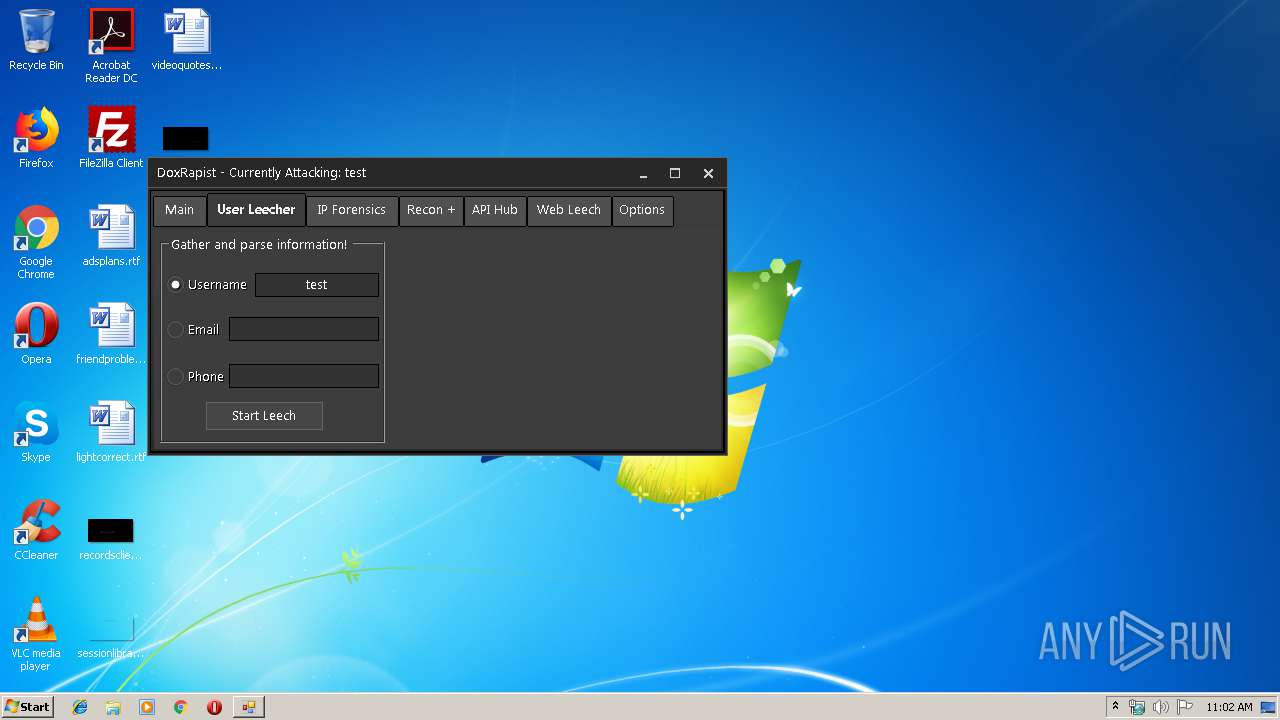1280x720 pixels.
Task: Open the Windows Start menu
Action: pos(27,707)
